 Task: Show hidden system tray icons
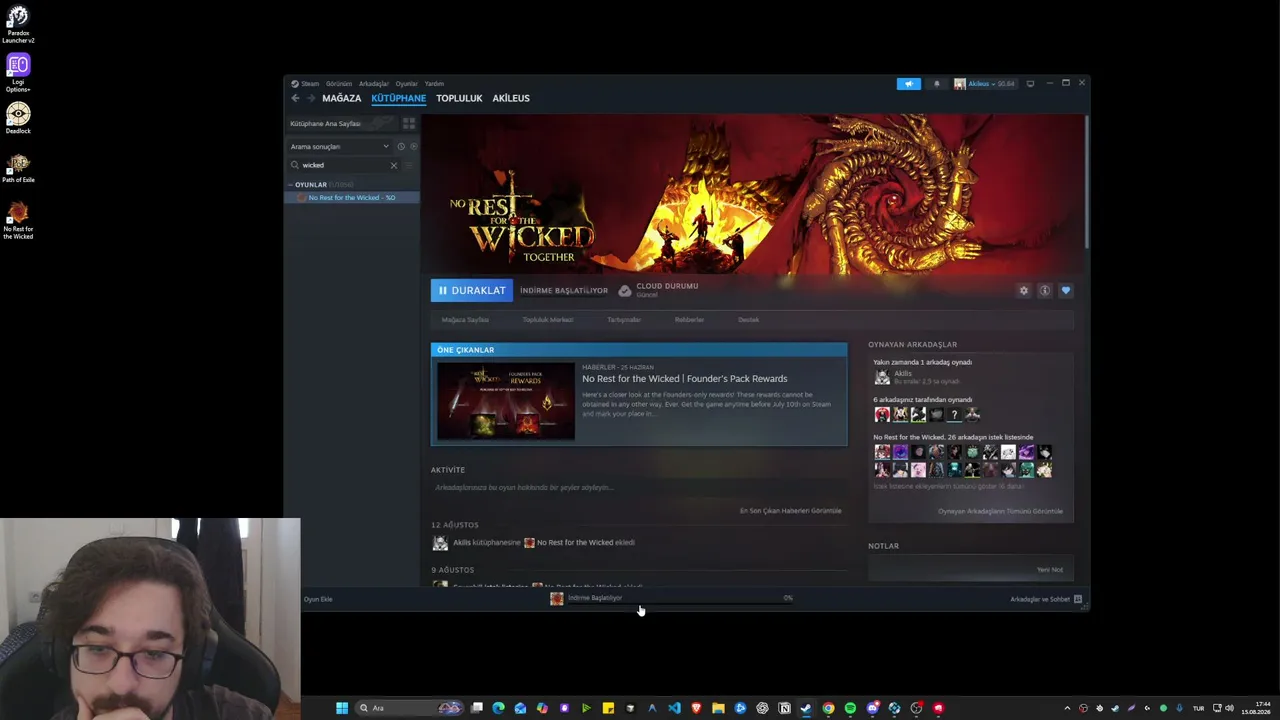(1067, 708)
